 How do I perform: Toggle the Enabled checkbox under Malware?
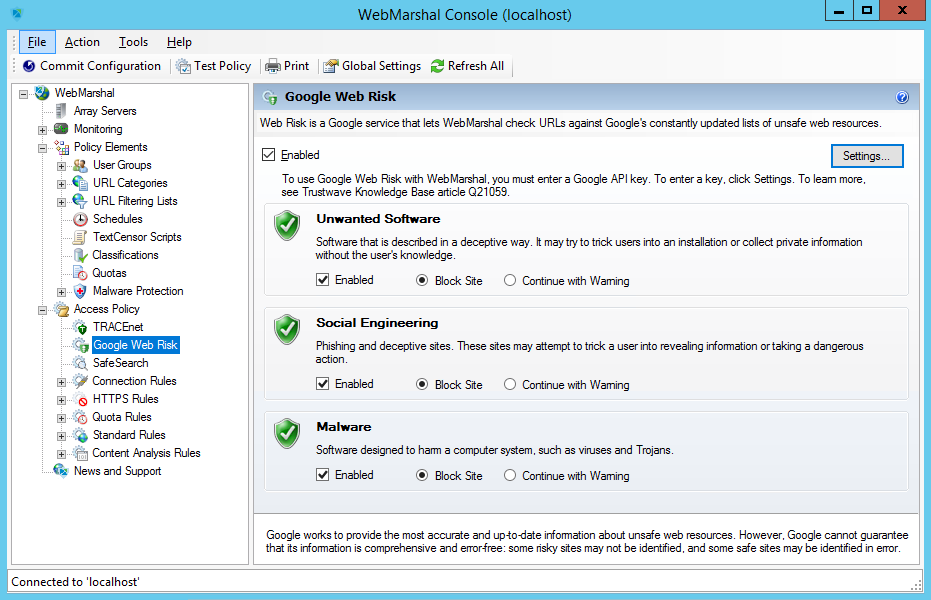323,475
